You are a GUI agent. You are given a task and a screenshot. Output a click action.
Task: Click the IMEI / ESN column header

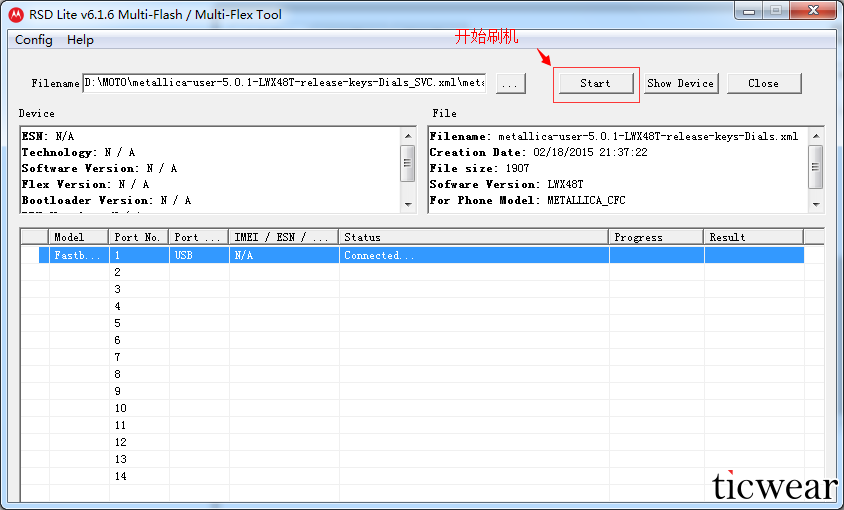pyautogui.click(x=283, y=238)
